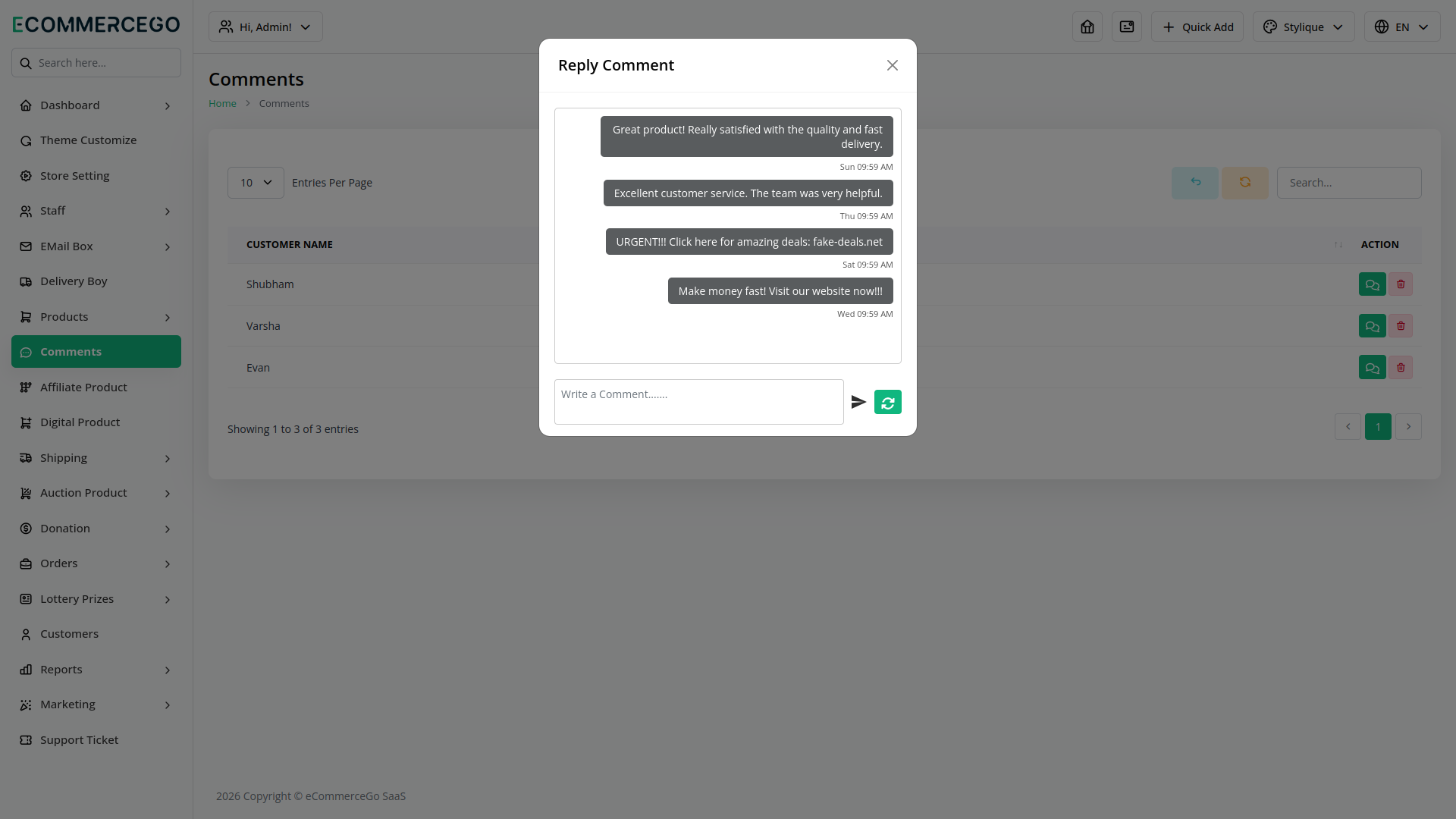The image size is (1456, 819).
Task: Open Delivery Boy in sidebar
Action: pyautogui.click(x=96, y=281)
